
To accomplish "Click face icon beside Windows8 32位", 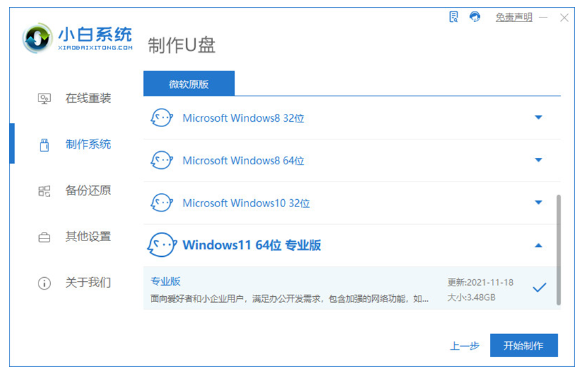I will point(161,118).
